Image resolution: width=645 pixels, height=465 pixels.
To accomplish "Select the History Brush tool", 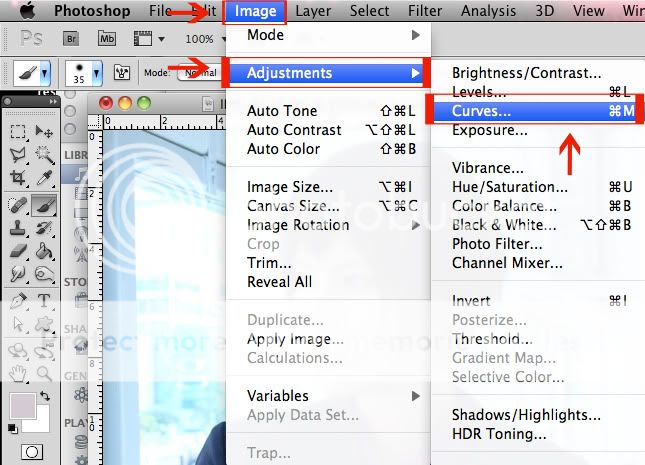I will coord(44,228).
